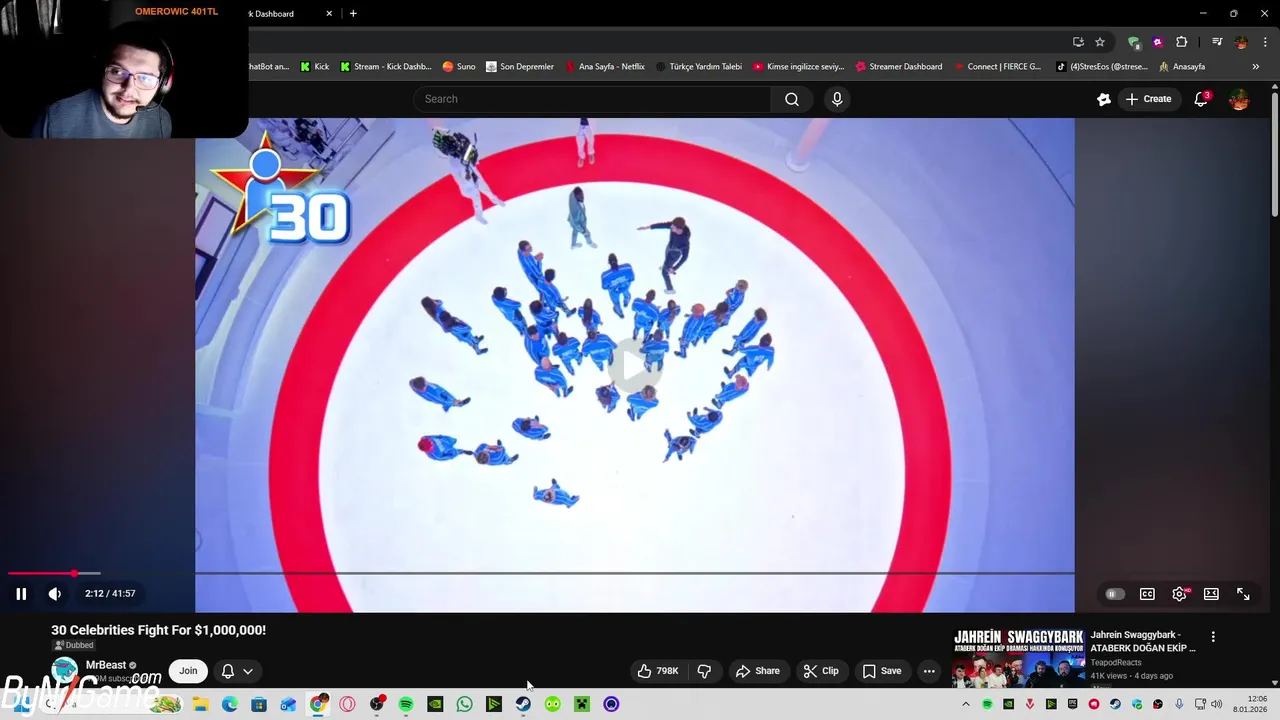Click inside the YouTube search field
This screenshot has height=720, width=1280.
click(x=592, y=99)
